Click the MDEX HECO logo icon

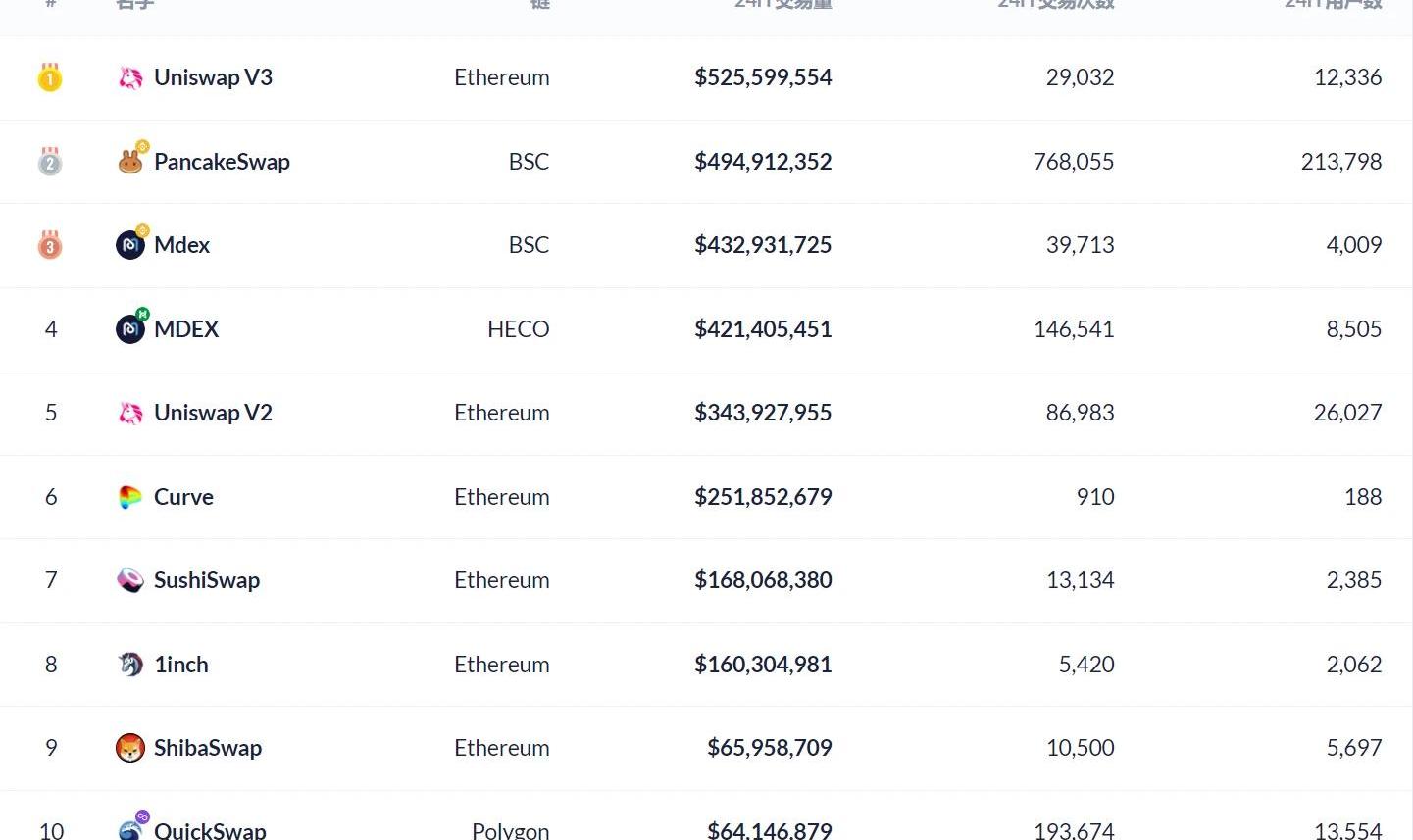pyautogui.click(x=130, y=329)
